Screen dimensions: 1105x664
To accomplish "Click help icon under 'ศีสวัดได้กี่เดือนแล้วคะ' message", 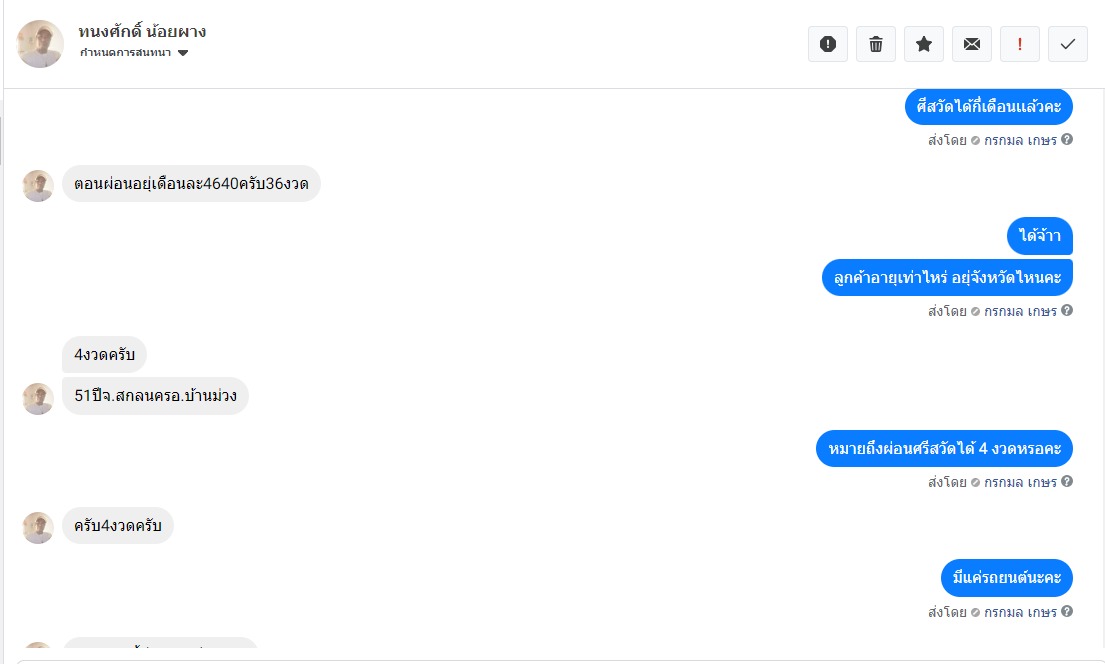I will 1067,140.
